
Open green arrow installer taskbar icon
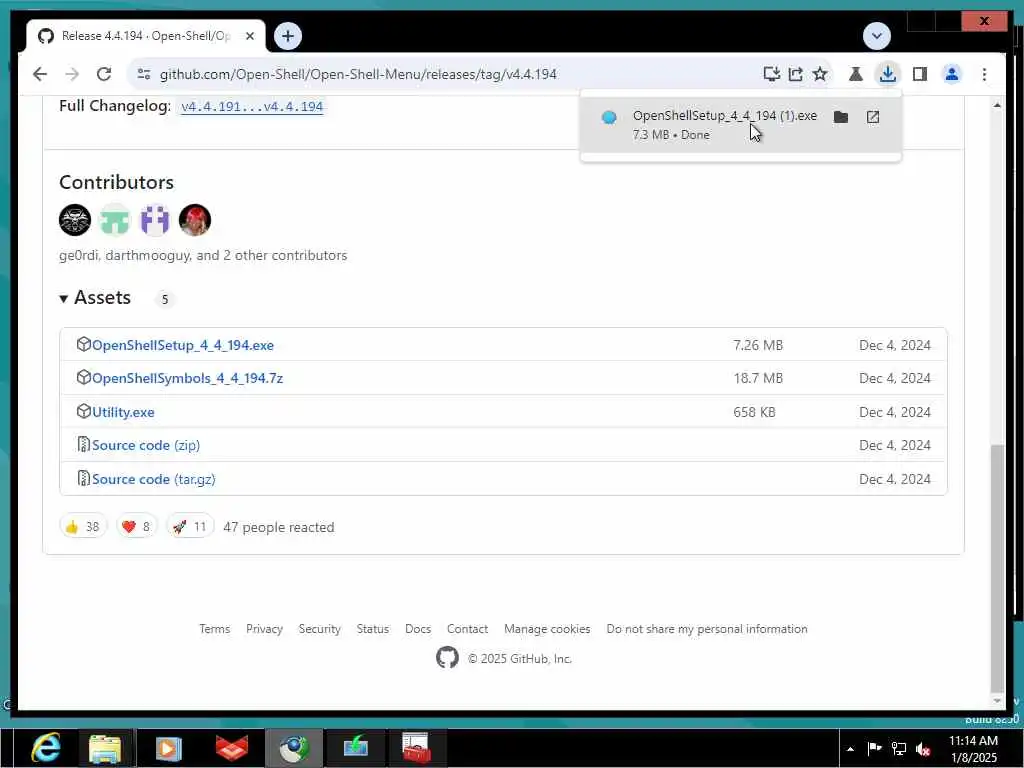[355, 748]
